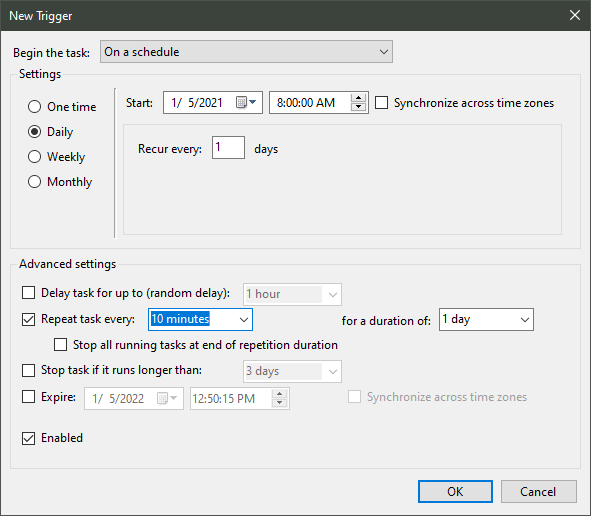Viewport: 591px width, 516px height.
Task: Select the Weekly radio option
Action: [34, 156]
